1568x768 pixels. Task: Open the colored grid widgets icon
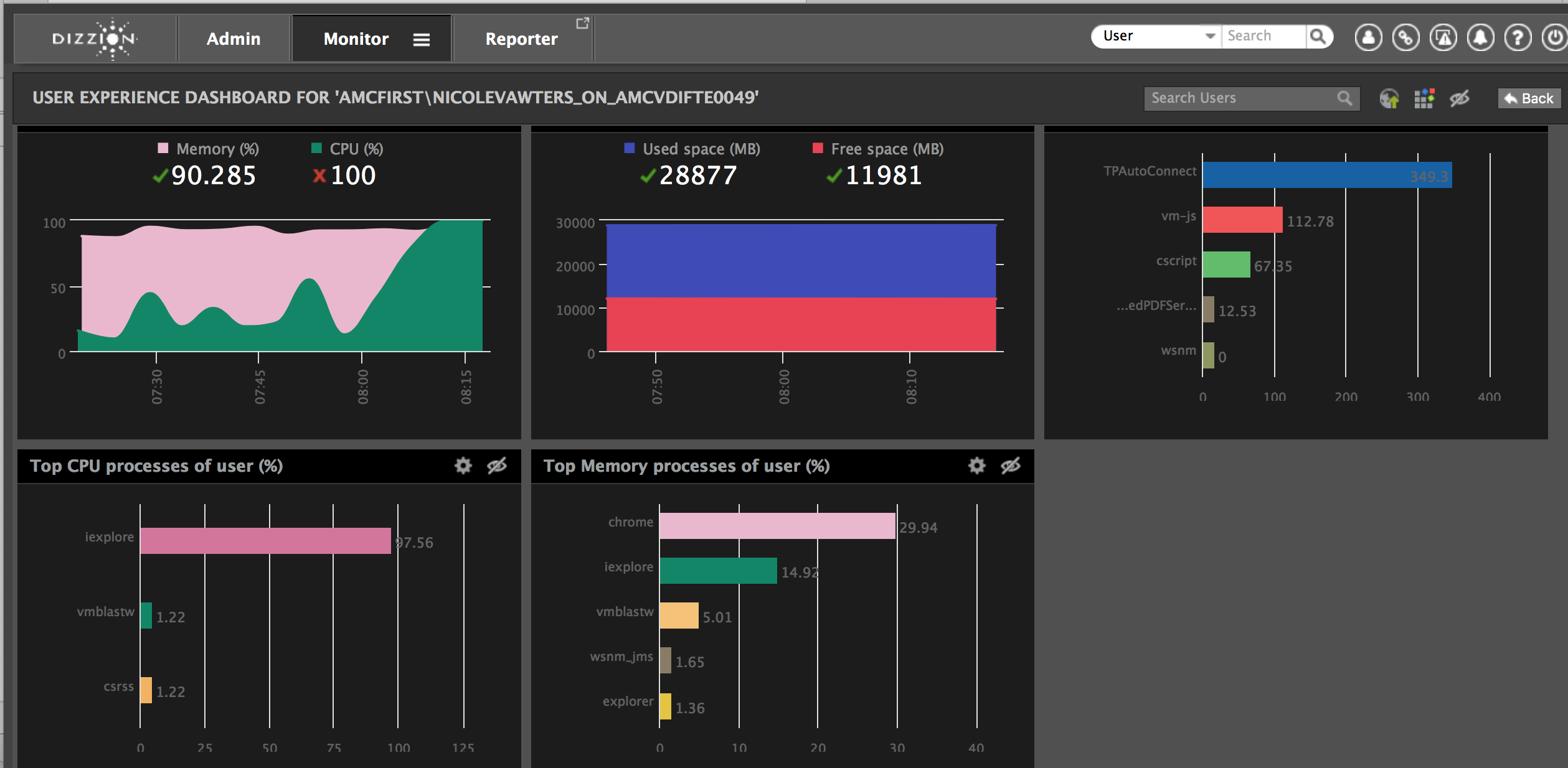click(x=1424, y=98)
